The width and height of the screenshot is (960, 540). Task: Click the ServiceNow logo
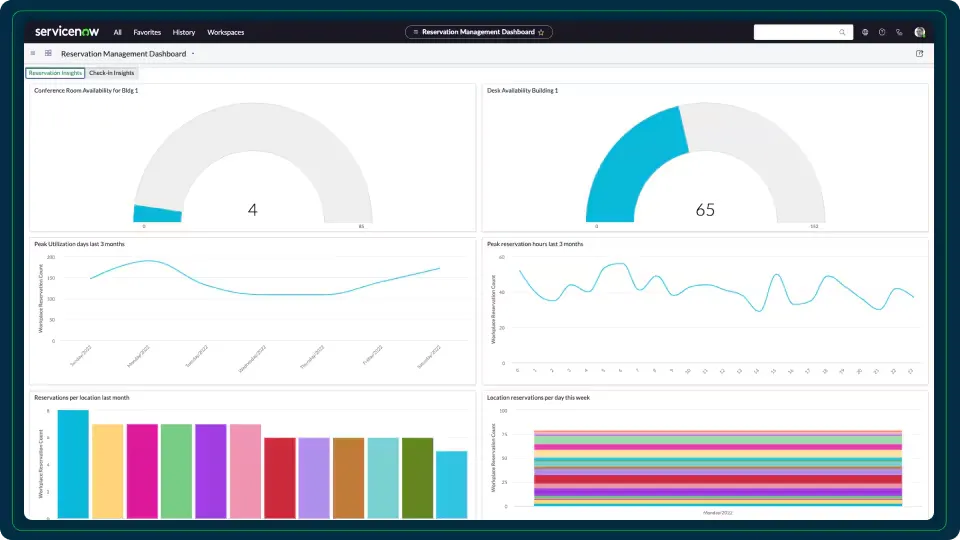(67, 32)
